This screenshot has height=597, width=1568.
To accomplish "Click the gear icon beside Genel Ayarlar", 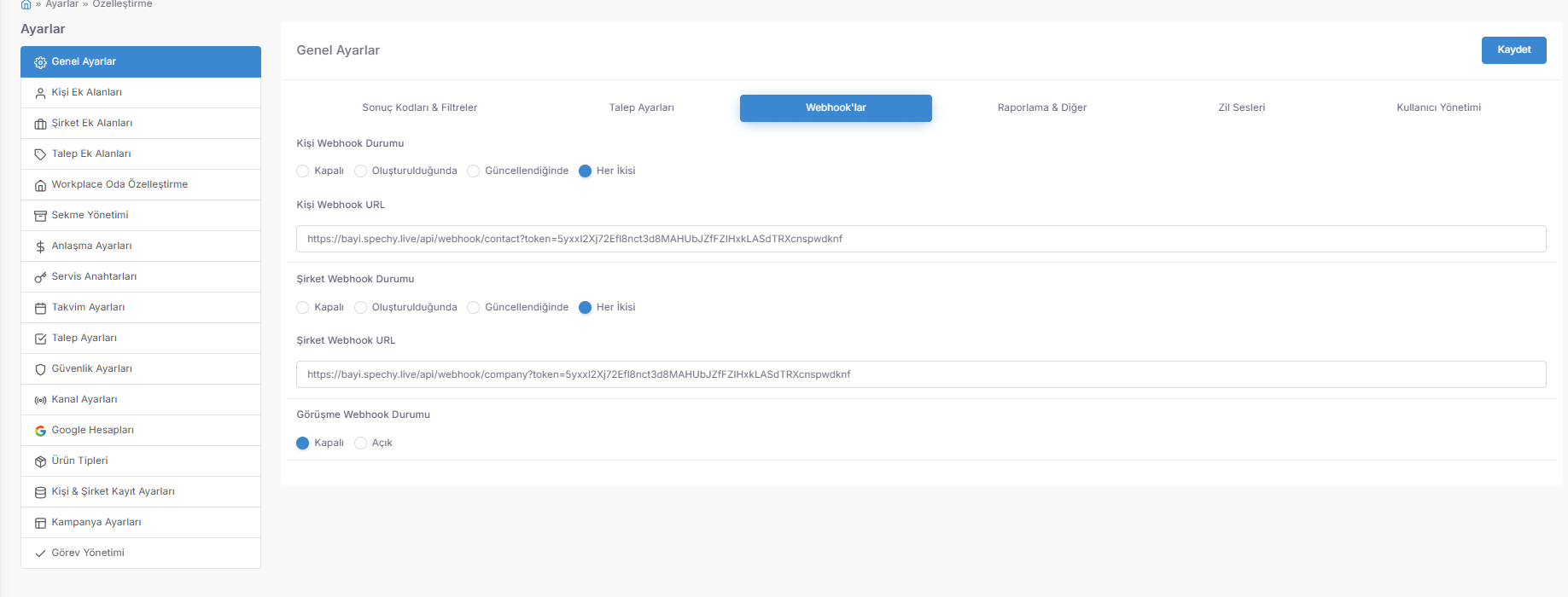I will tap(40, 62).
